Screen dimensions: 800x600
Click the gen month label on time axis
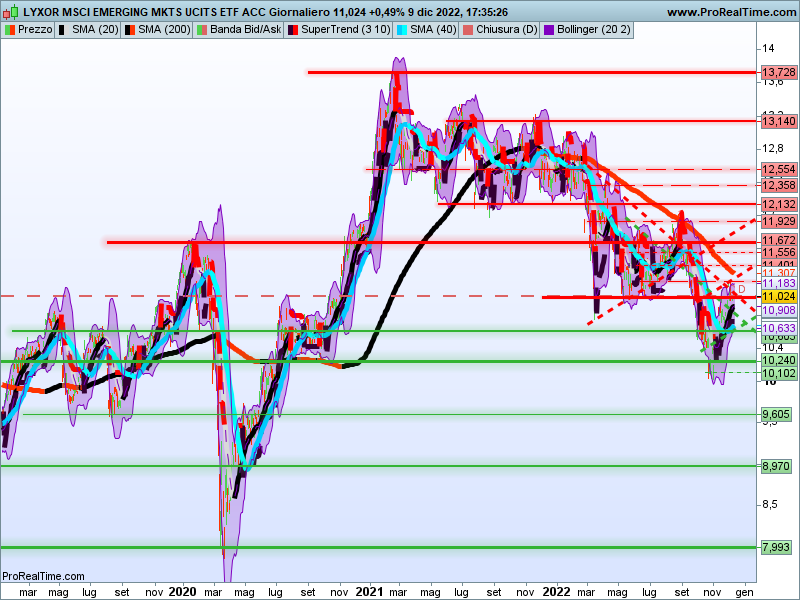pyautogui.click(x=744, y=592)
